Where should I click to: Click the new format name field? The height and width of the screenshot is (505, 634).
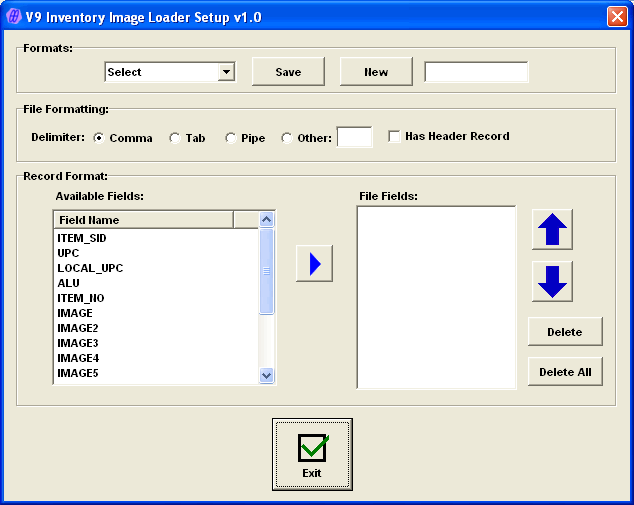(x=476, y=72)
